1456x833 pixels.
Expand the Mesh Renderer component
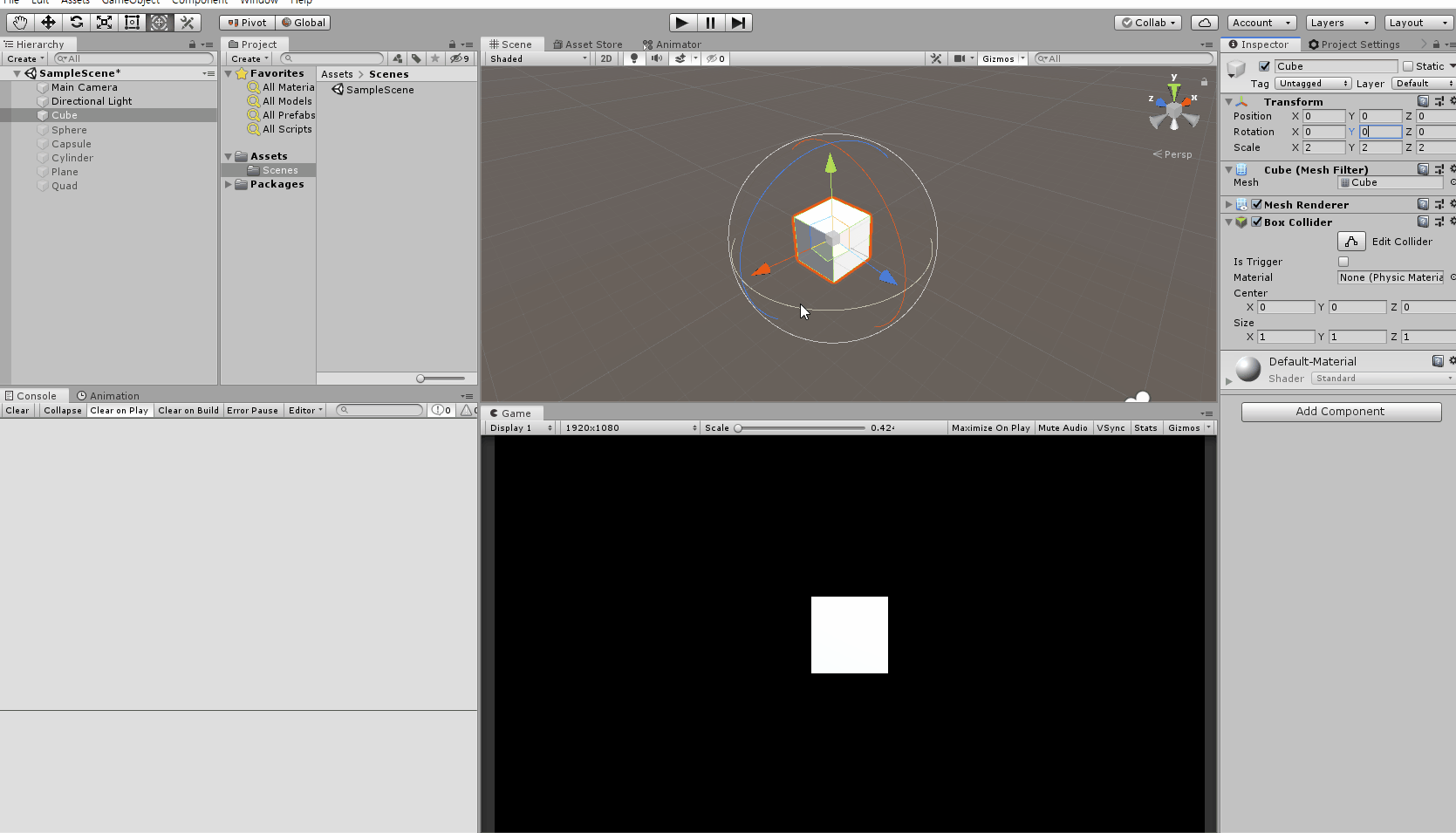point(1228,204)
